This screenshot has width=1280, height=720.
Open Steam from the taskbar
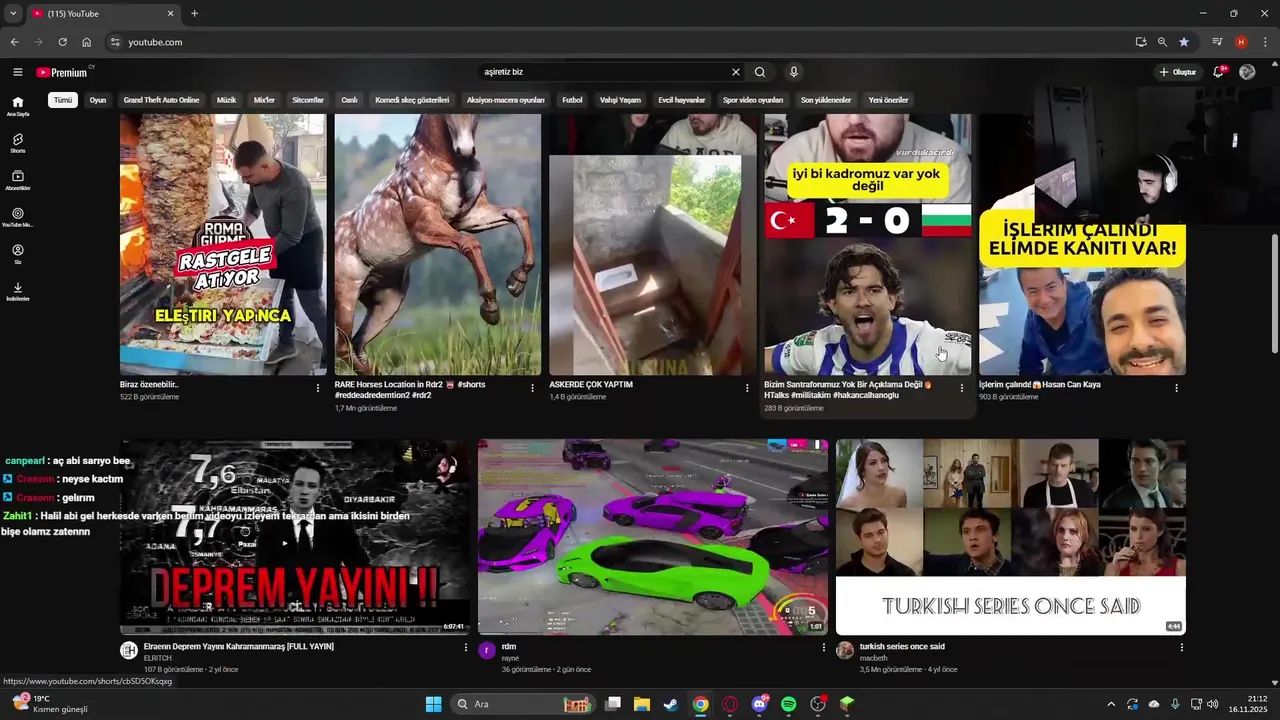click(x=671, y=704)
